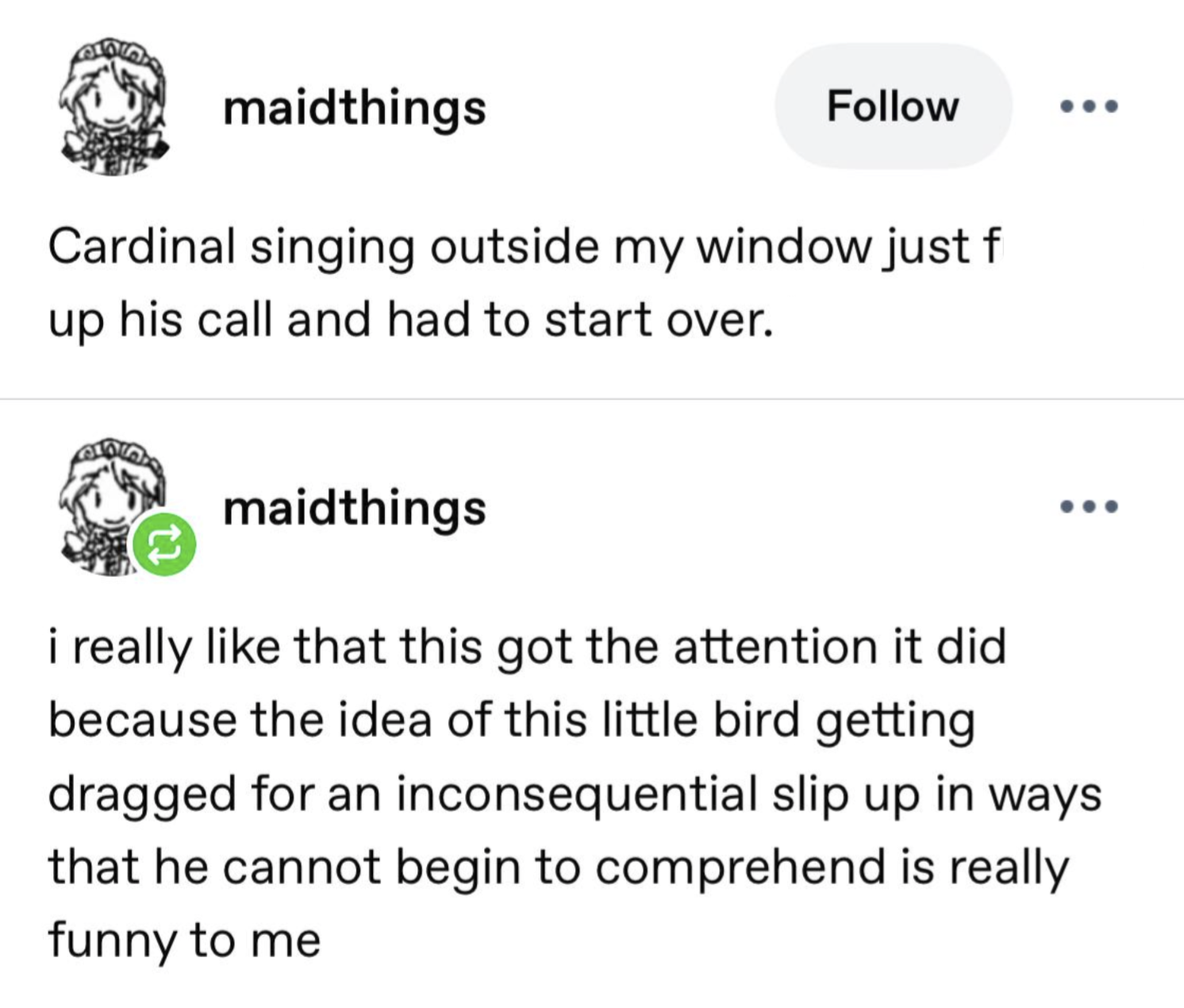Click the maidthings header of the first post
This screenshot has height=1008, width=1184.
[355, 110]
